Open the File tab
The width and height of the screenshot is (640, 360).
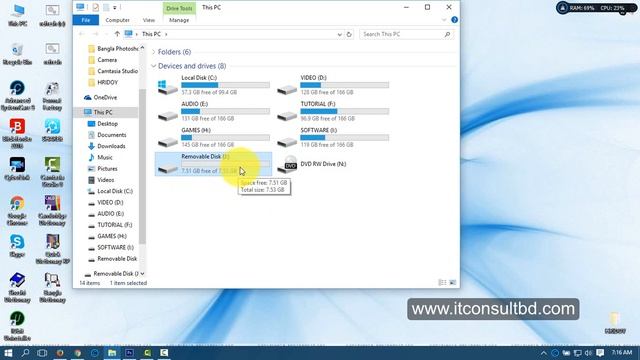coord(86,20)
